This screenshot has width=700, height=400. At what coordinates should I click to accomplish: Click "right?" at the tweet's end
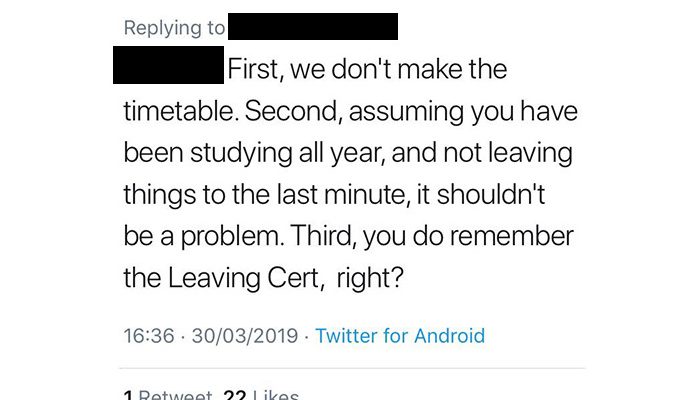click(x=370, y=278)
